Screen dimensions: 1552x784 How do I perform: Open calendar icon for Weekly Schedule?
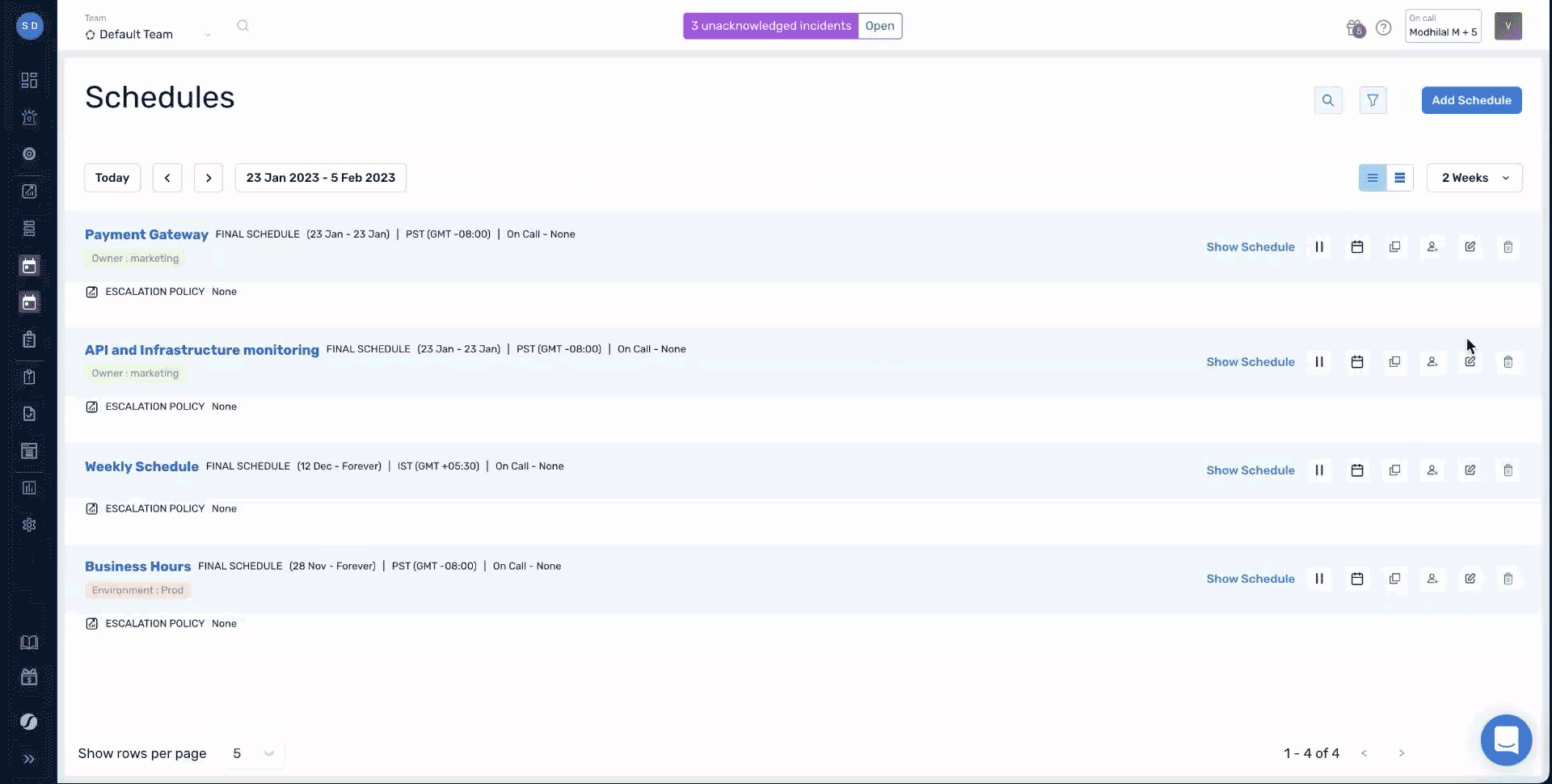pyautogui.click(x=1357, y=470)
